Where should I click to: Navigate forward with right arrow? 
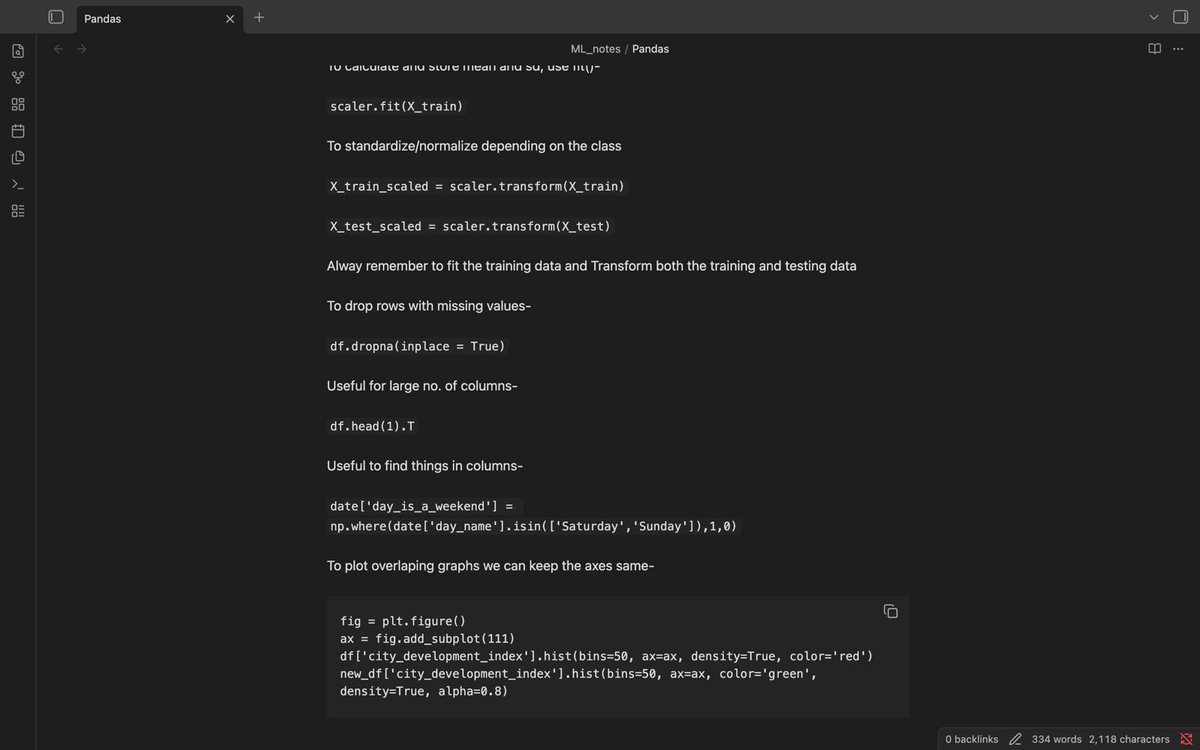(x=82, y=49)
